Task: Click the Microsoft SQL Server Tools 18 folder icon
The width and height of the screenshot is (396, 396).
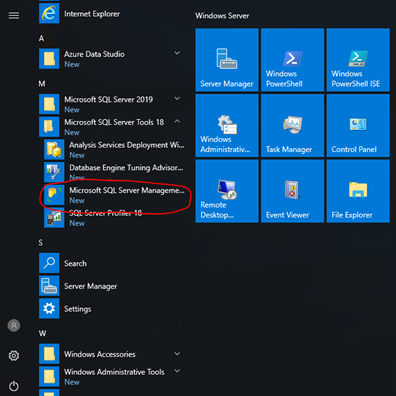Action: click(x=49, y=127)
